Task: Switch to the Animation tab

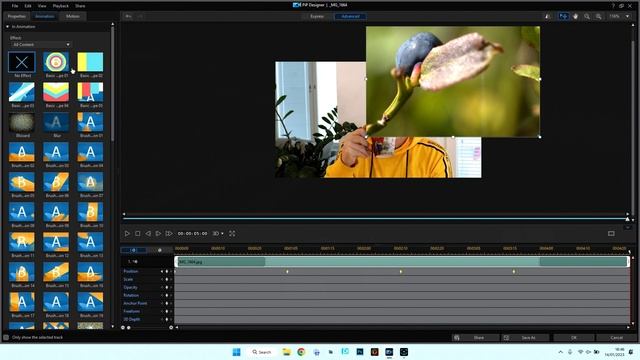Action: [44, 16]
